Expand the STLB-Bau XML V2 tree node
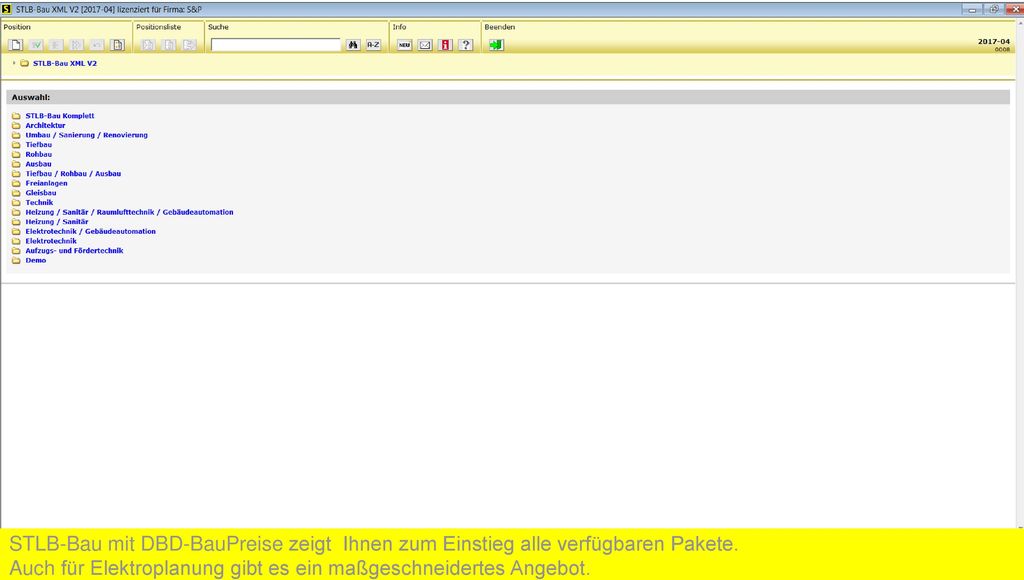 [x=14, y=63]
